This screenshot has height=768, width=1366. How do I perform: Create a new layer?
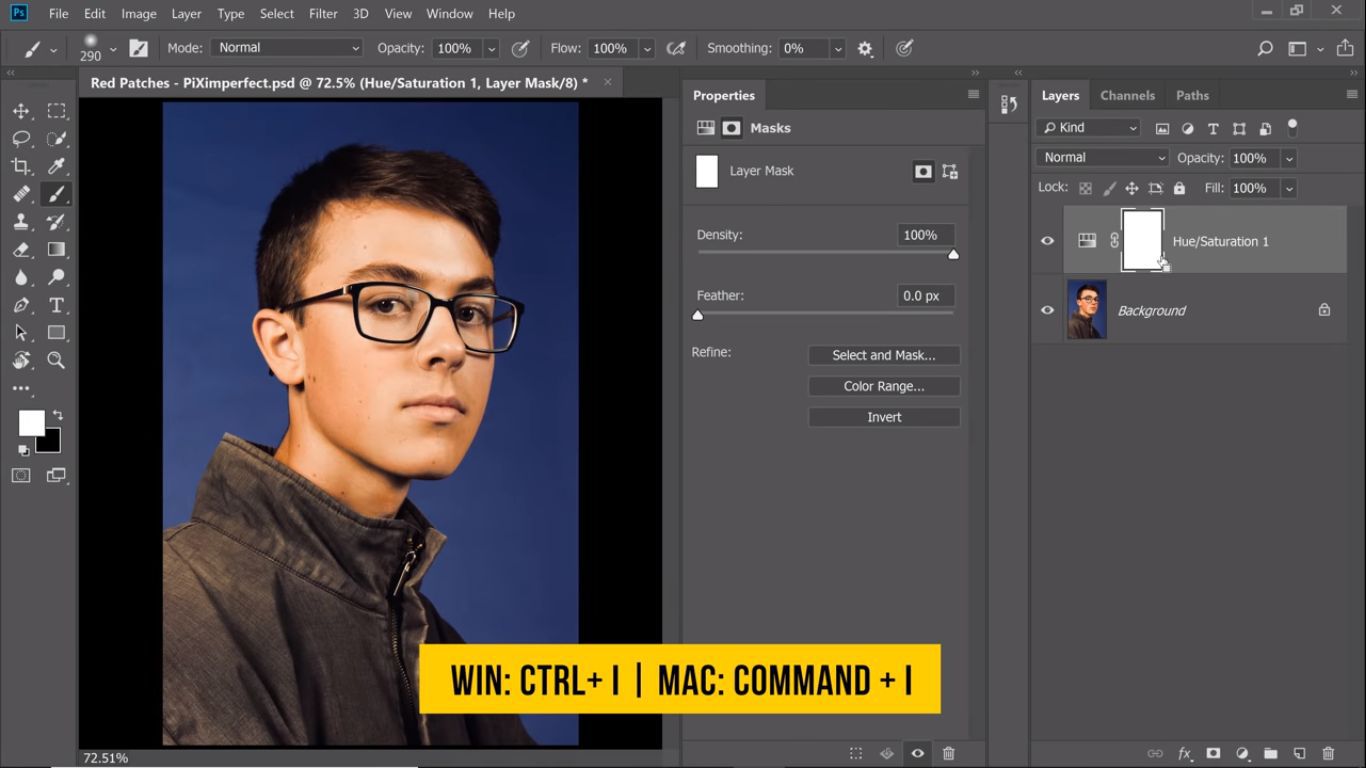[1299, 753]
